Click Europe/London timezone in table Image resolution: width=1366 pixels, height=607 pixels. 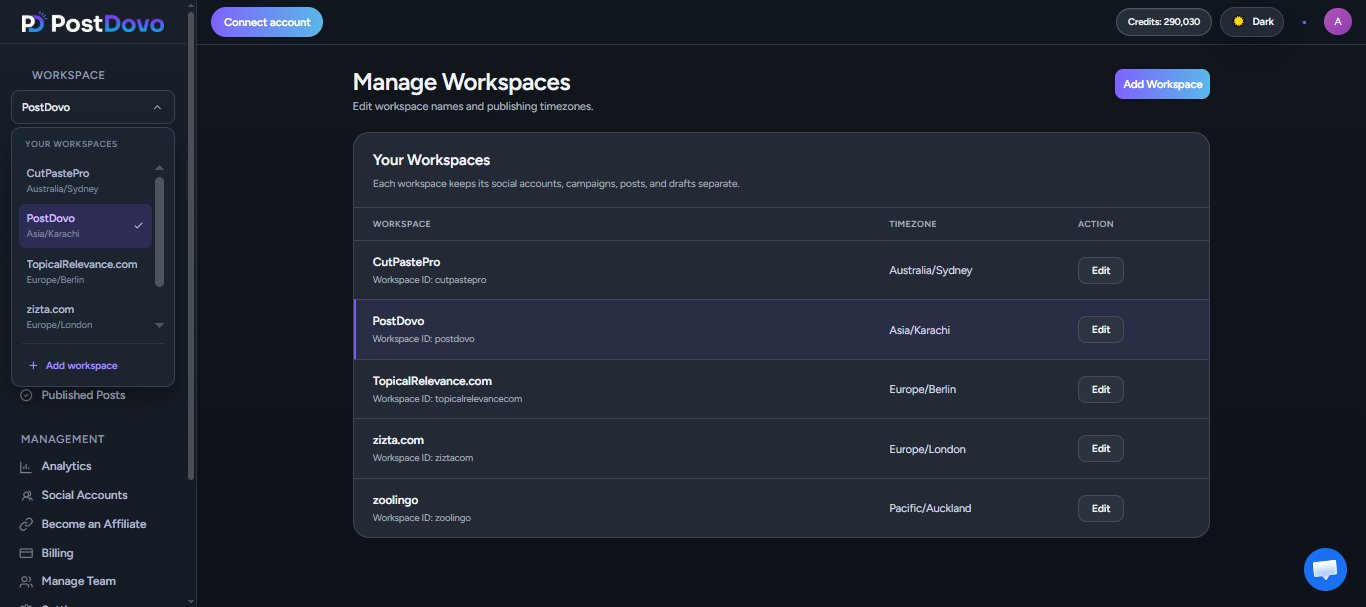927,450
